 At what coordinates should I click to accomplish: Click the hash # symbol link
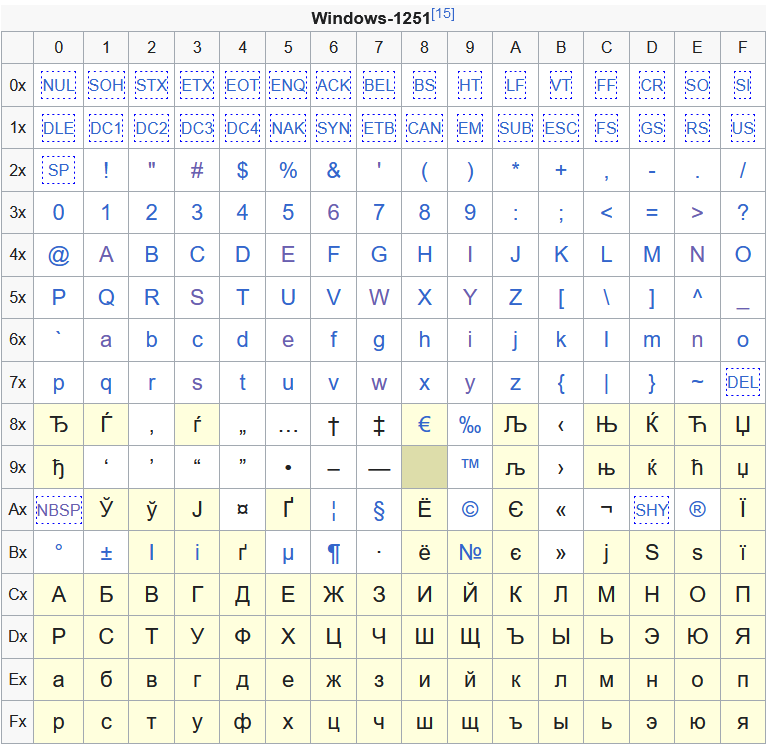coord(196,170)
